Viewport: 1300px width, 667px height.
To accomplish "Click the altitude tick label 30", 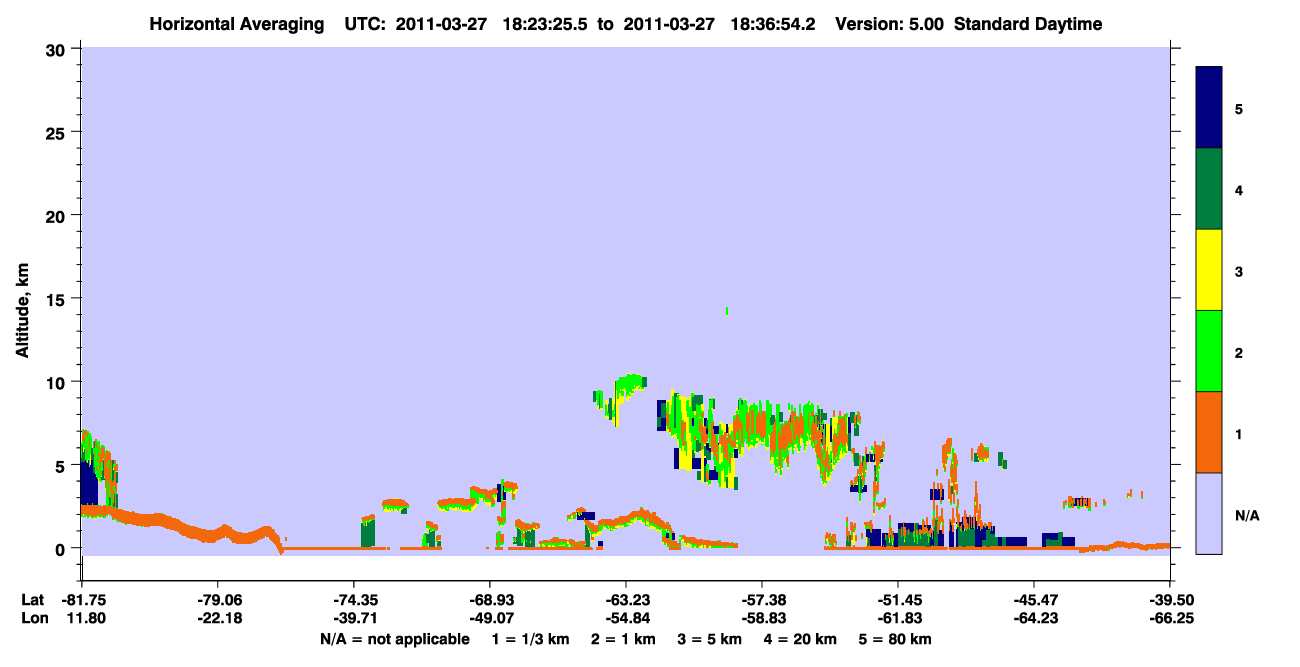I will pyautogui.click(x=58, y=49).
